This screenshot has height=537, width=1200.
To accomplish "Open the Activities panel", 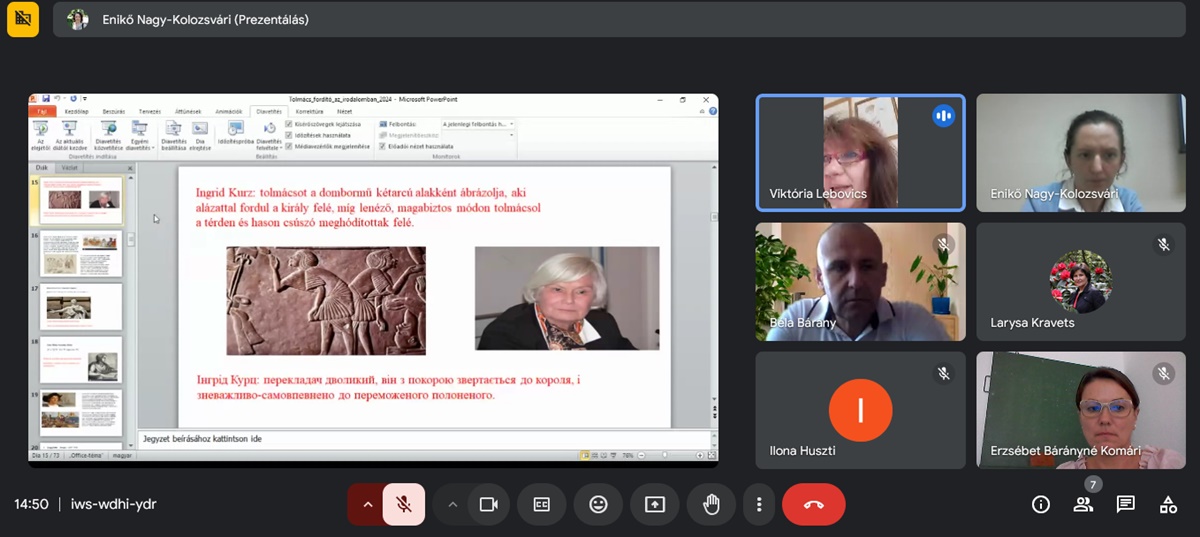I will click(x=1168, y=504).
